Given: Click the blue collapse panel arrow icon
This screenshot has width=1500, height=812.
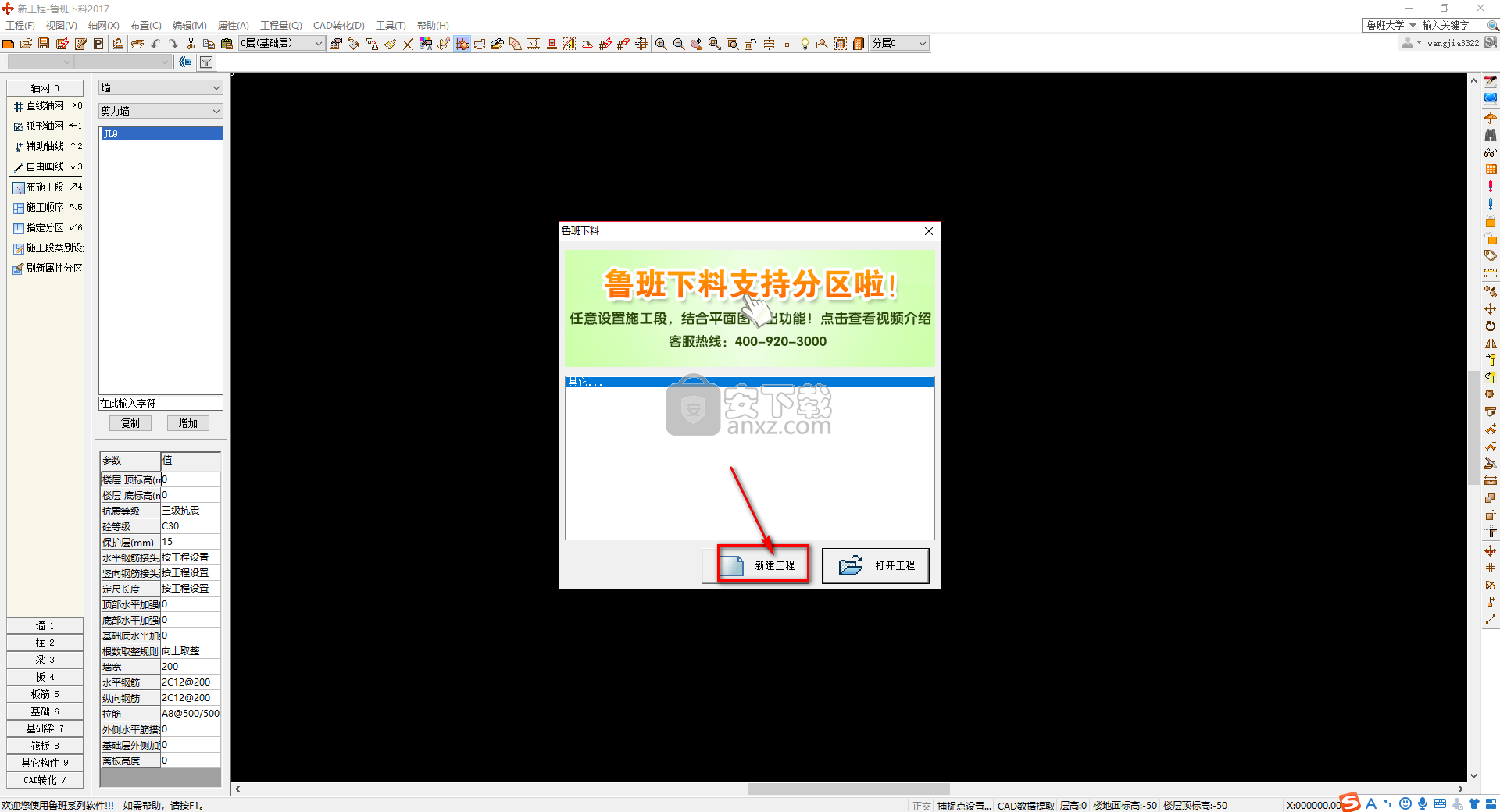Looking at the screenshot, I should [185, 62].
